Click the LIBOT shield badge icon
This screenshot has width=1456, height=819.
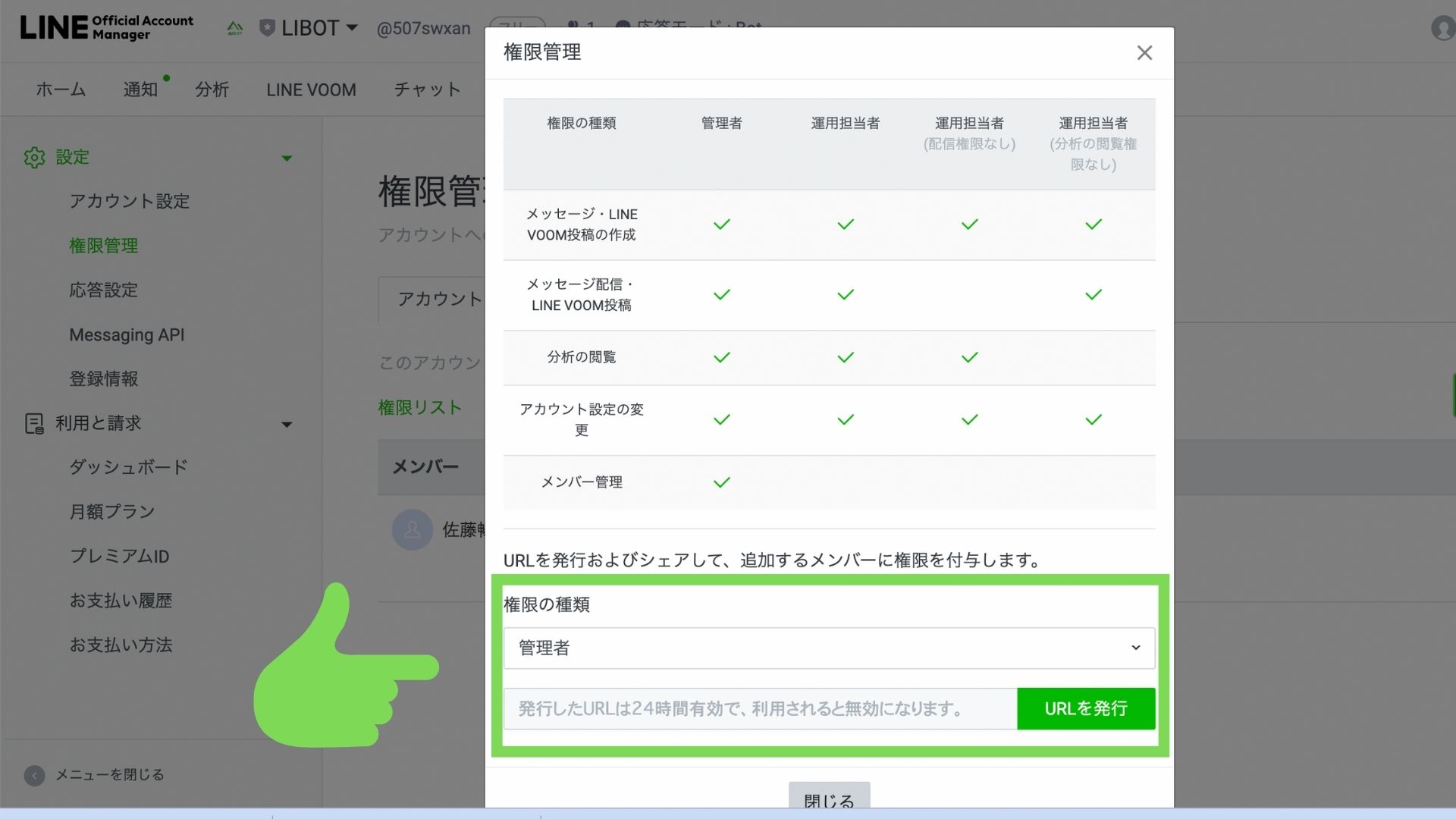[x=267, y=28]
